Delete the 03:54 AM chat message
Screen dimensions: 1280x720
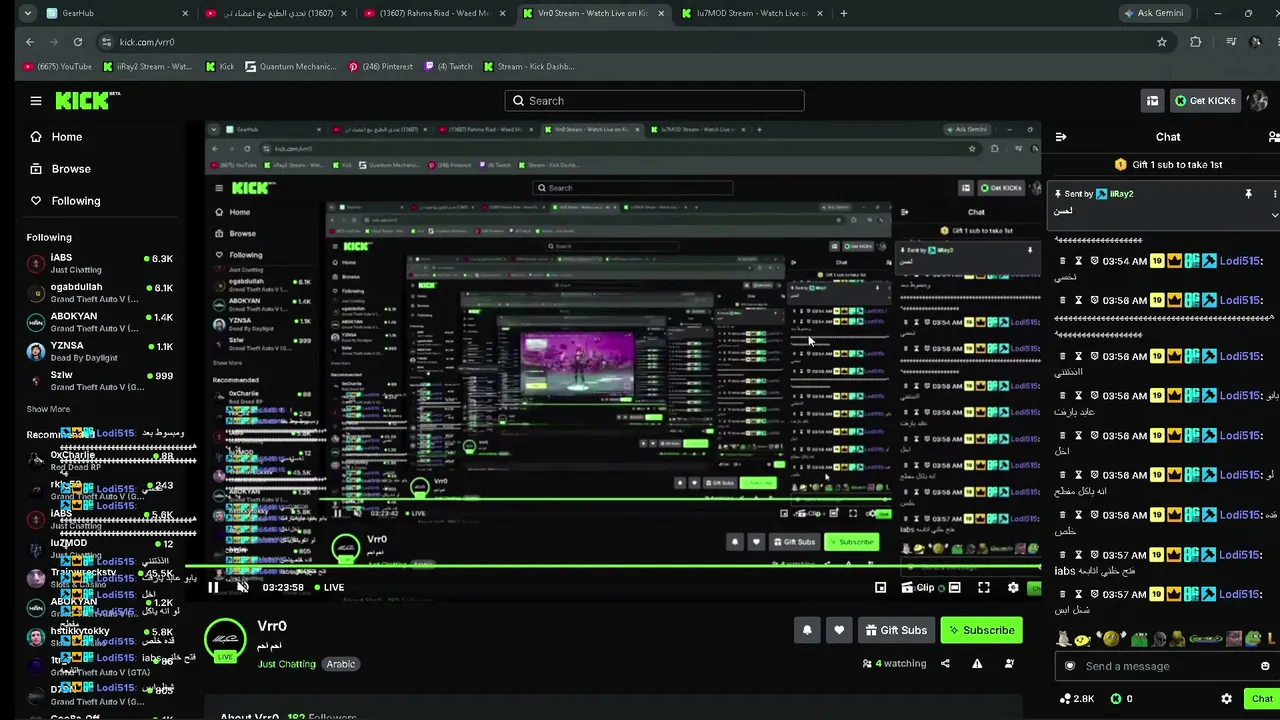(1062, 261)
